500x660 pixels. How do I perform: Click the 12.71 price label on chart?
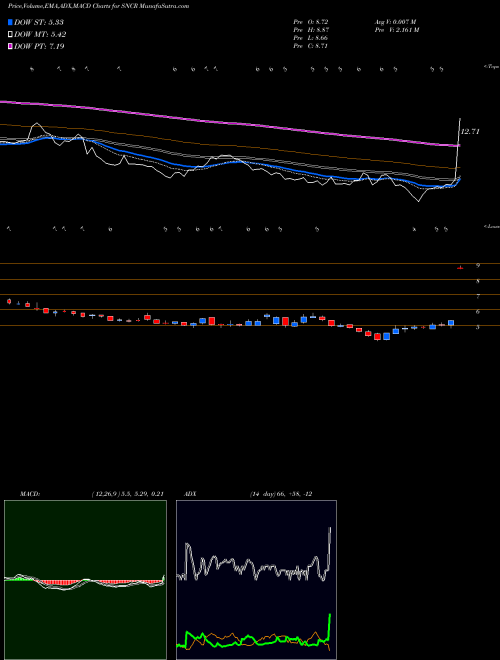470,132
